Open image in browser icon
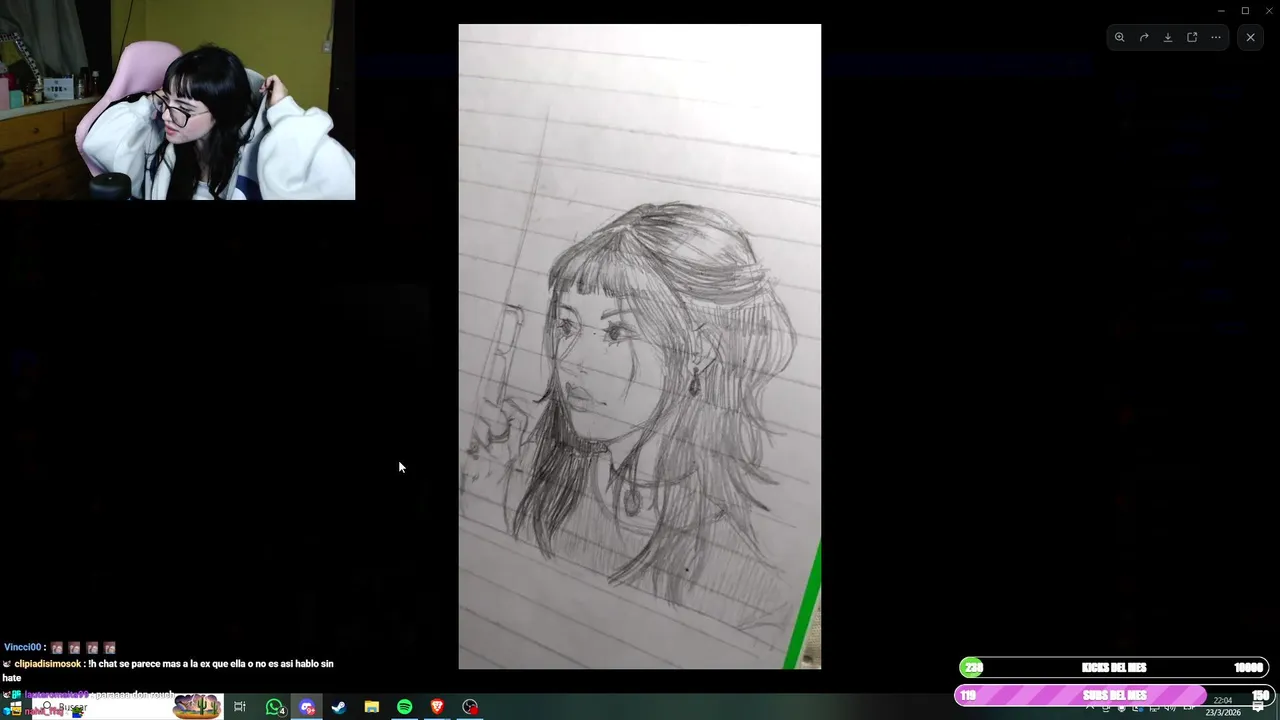The height and width of the screenshot is (720, 1280). coord(1192,37)
